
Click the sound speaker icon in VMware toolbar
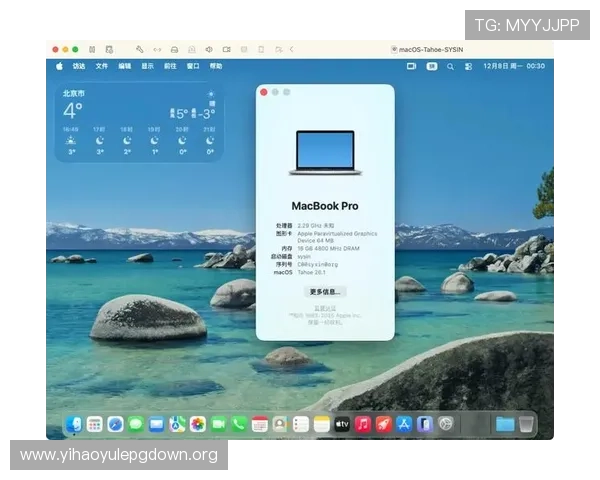(209, 49)
